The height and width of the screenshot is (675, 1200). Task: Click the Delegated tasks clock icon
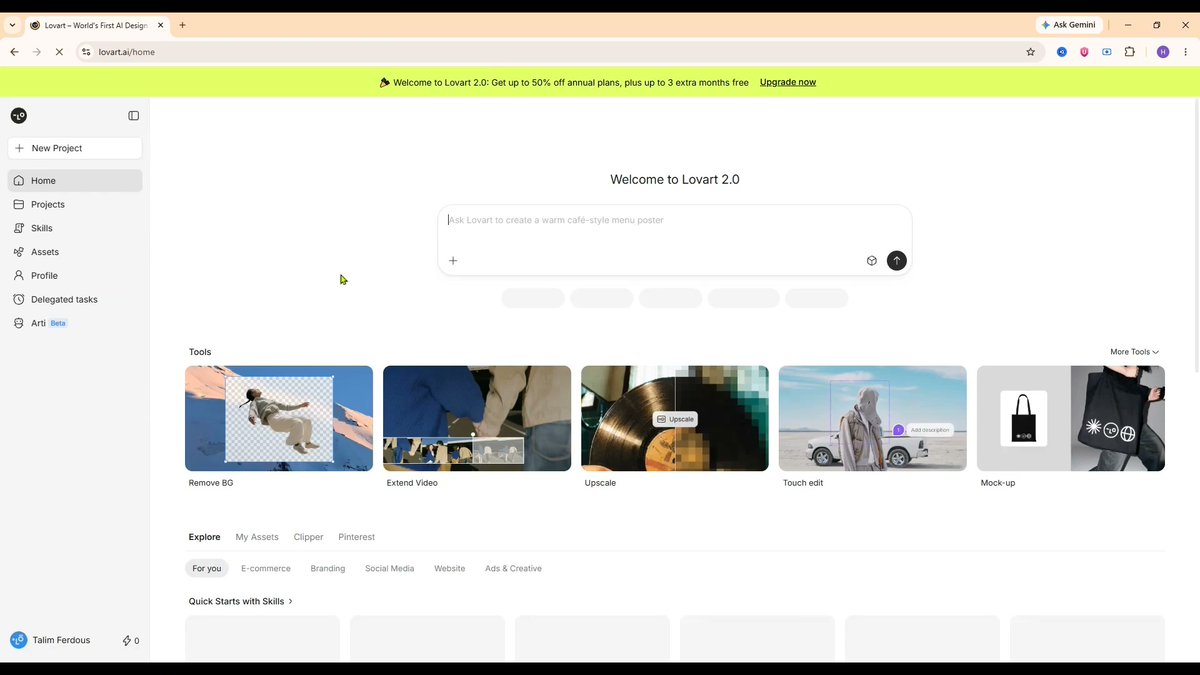coord(19,299)
